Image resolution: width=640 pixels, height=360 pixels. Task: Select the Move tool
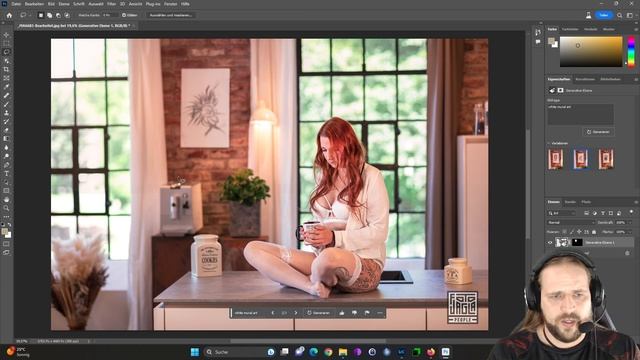pyautogui.click(x=6, y=35)
